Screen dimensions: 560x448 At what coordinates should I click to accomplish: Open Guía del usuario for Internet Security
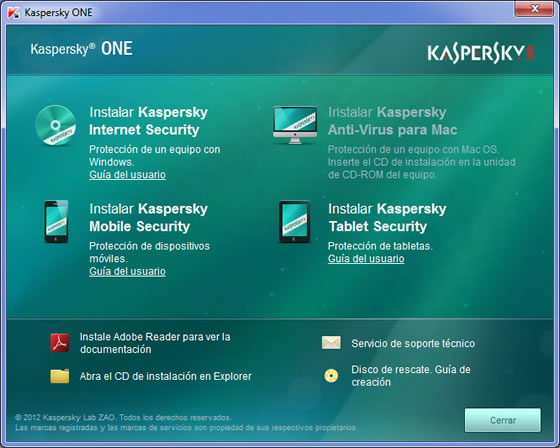[128, 175]
